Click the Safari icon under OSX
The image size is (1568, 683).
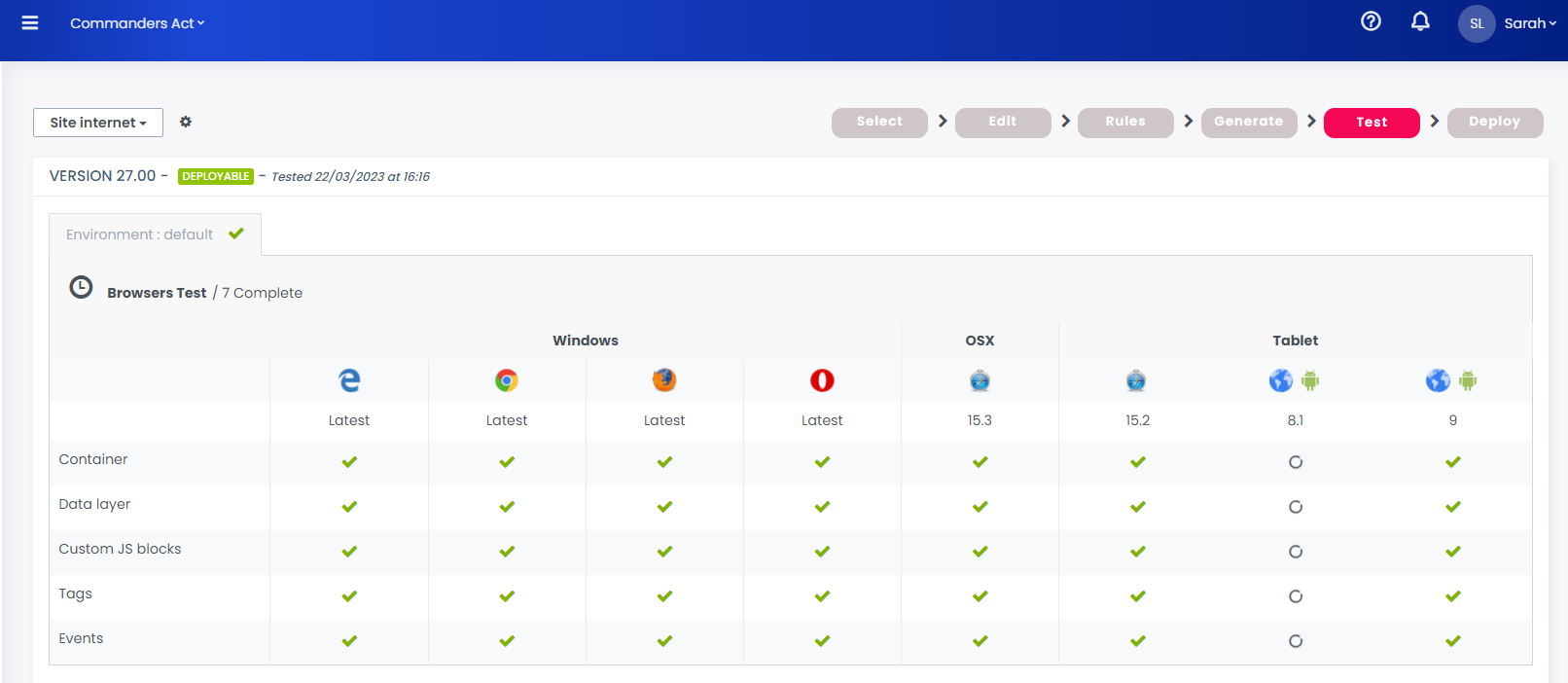(980, 380)
